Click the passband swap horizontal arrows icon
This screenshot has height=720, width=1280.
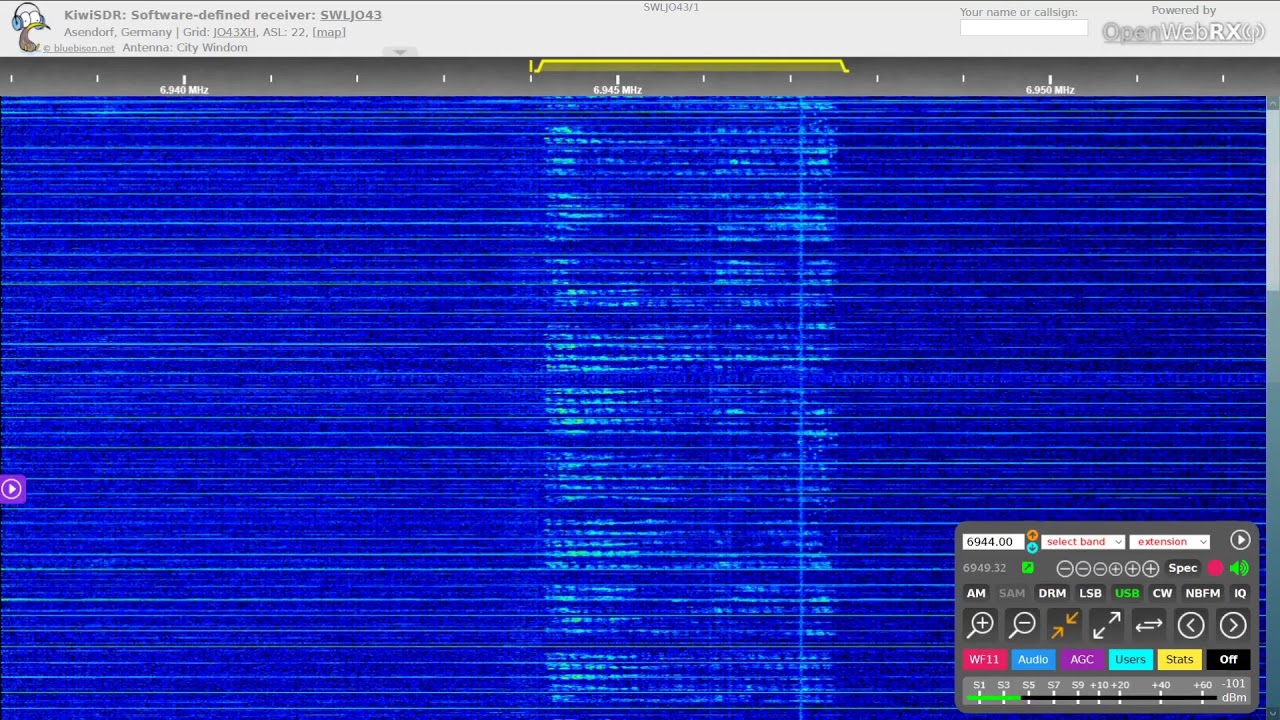(1148, 625)
